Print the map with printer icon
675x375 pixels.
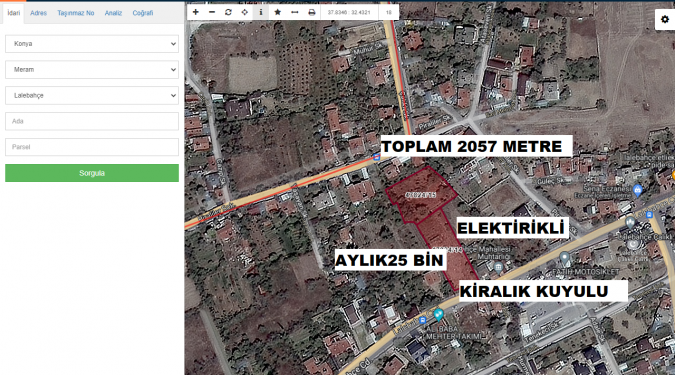click(312, 12)
